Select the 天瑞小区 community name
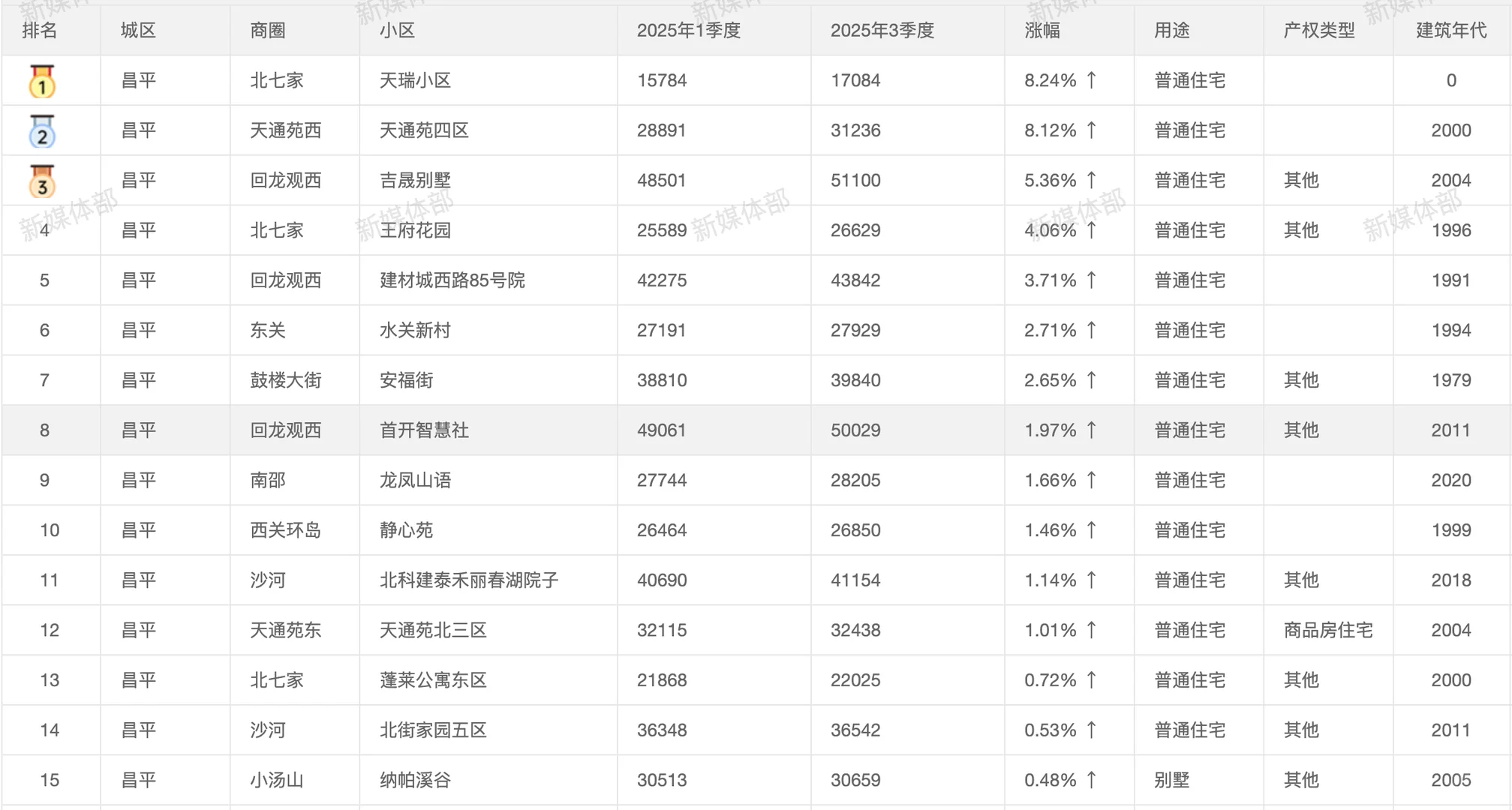Image resolution: width=1512 pixels, height=810 pixels. coord(414,80)
